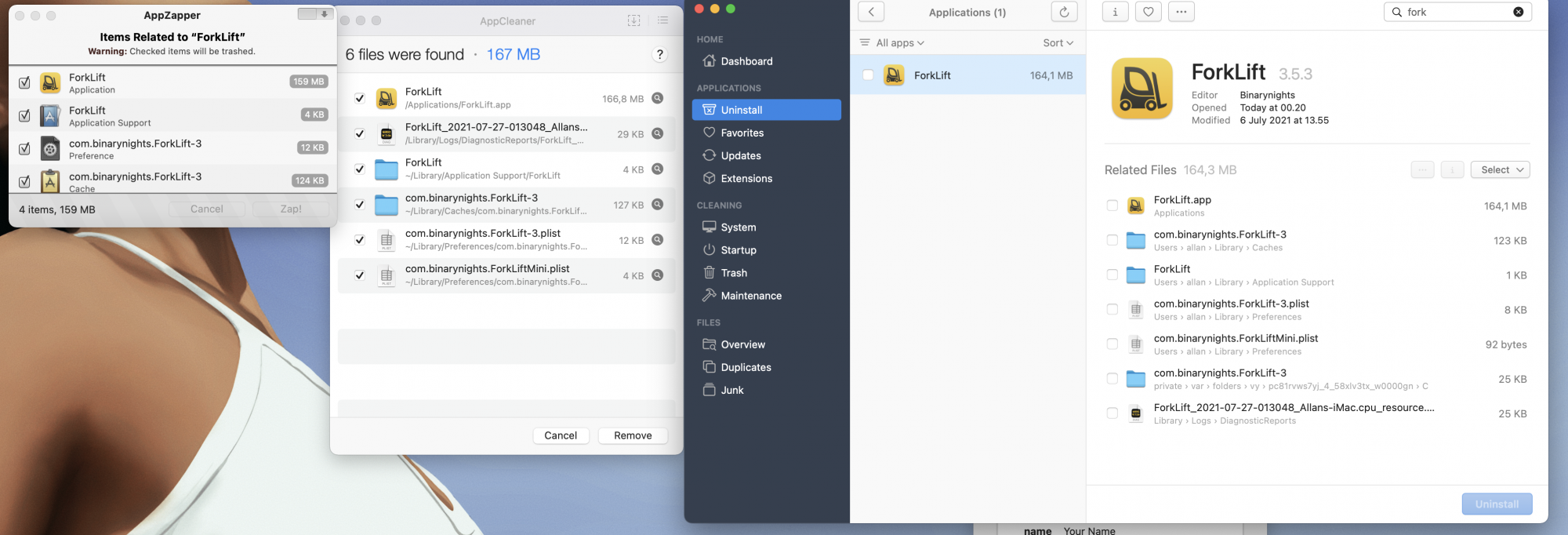Viewport: 1568px width, 535px height.
Task: Tick the ForkLift 164,1 MB app checkbox
Action: [x=868, y=75]
